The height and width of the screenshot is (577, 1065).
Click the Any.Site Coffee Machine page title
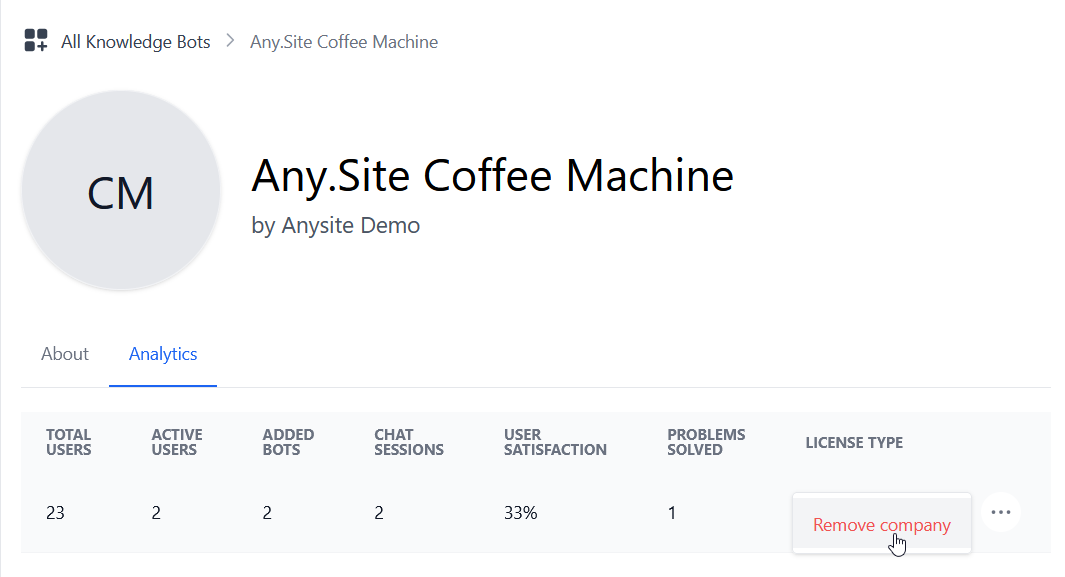coord(492,176)
